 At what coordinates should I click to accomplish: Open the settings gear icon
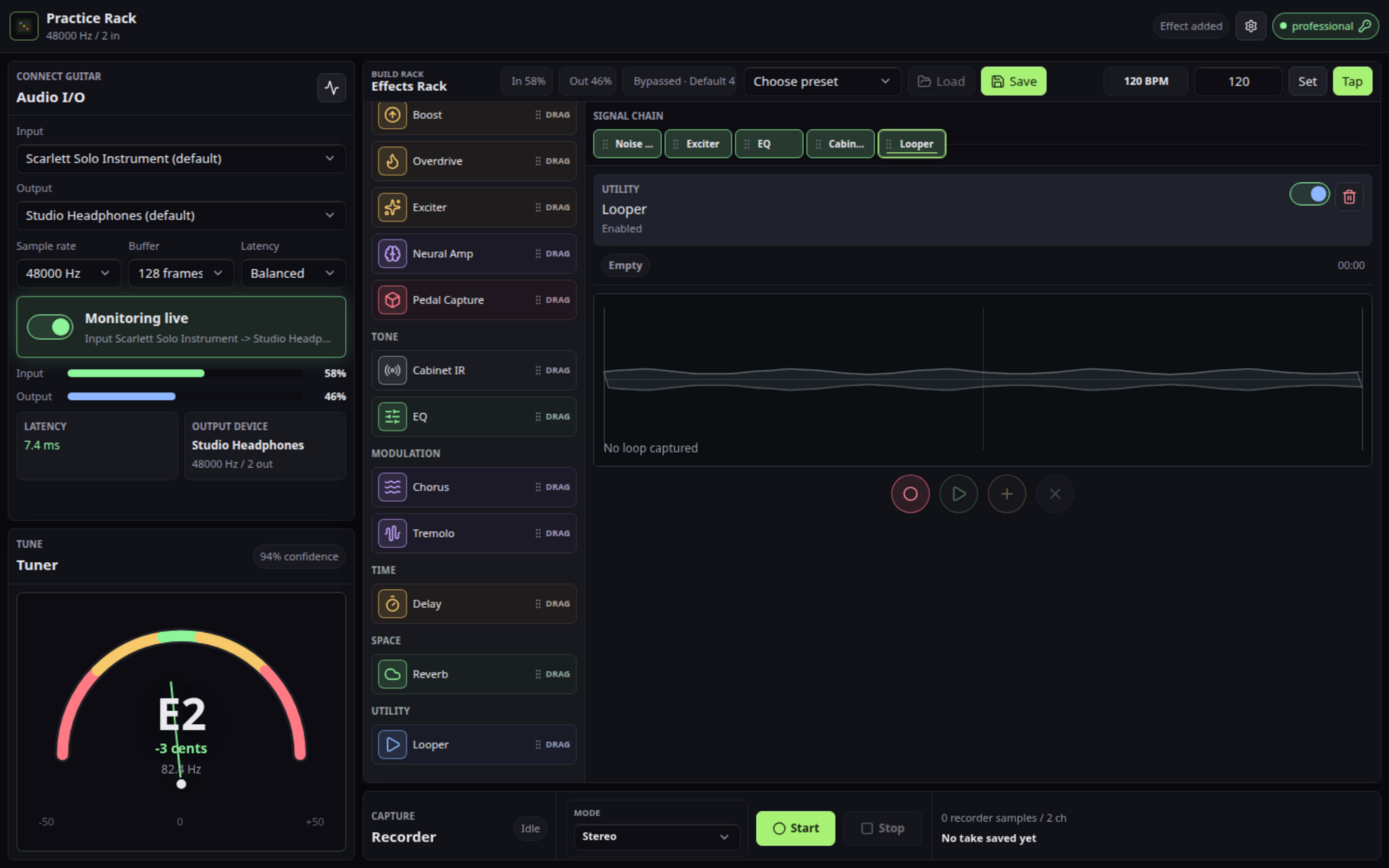pos(1251,27)
